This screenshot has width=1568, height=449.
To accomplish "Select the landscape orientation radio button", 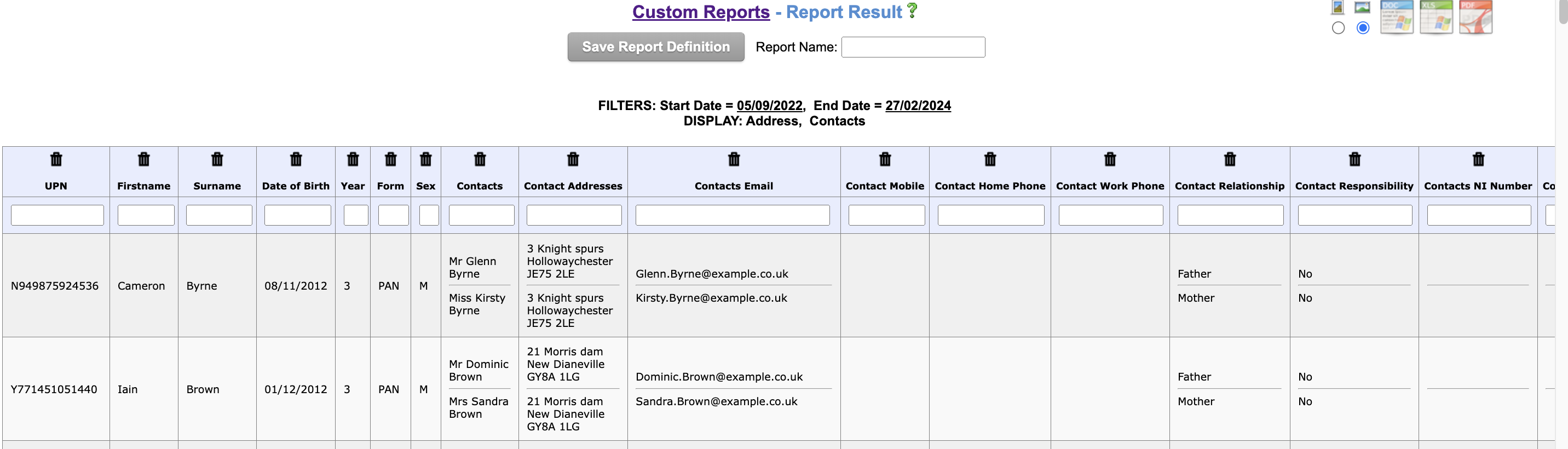I will click(x=1363, y=28).
